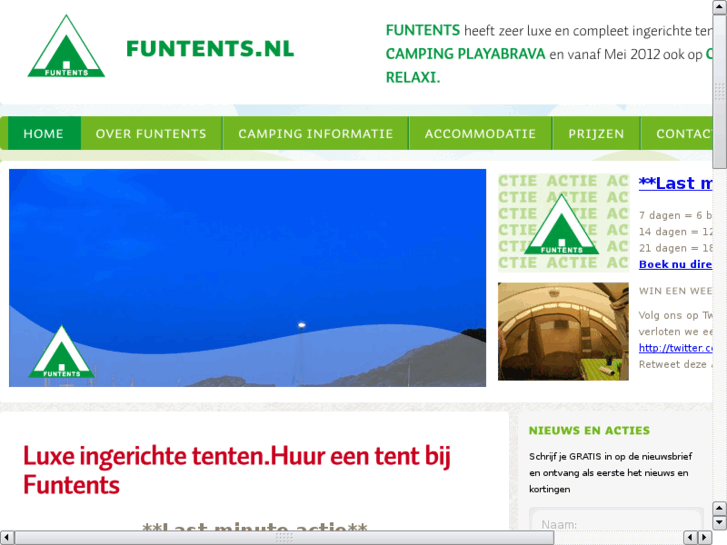
Task: Click 'Luxe ingerichte tenten' heading
Action: 236,470
